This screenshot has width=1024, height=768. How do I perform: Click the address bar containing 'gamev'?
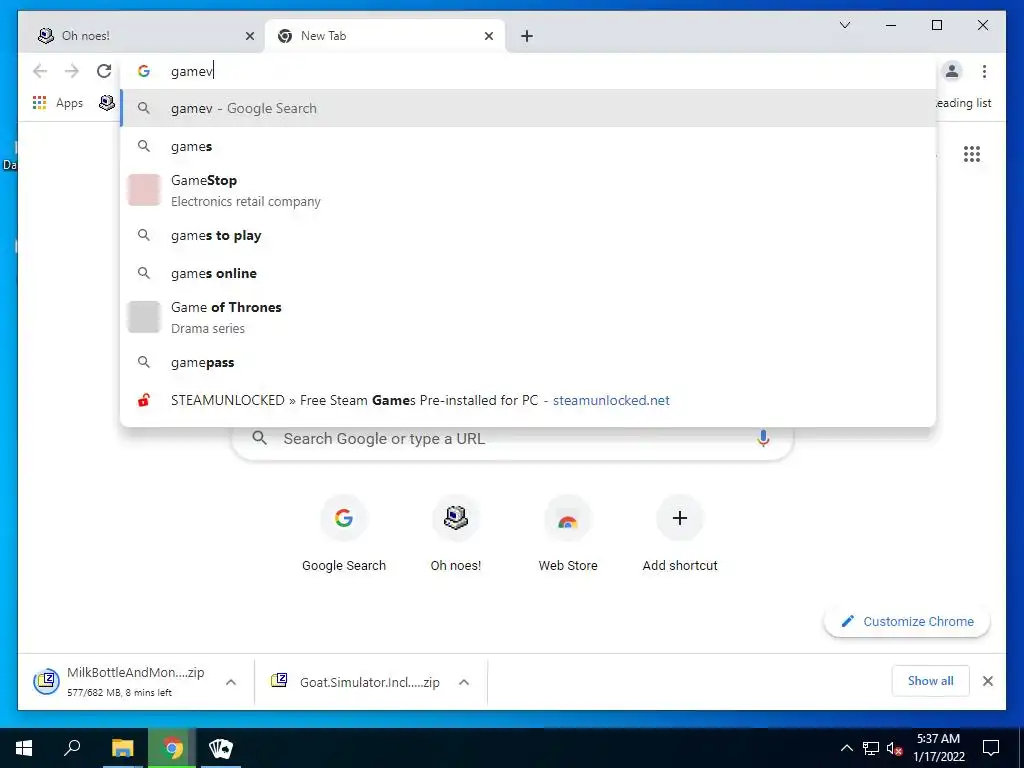point(528,71)
